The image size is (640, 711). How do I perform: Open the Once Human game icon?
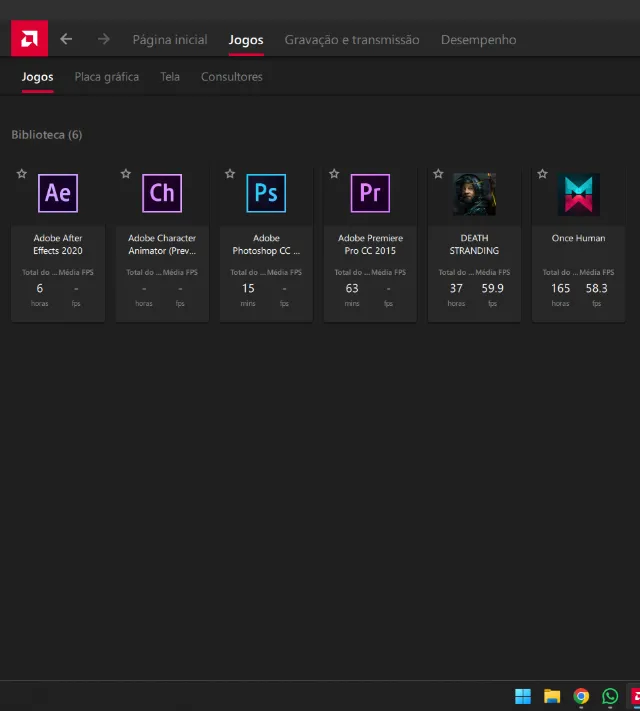(x=579, y=194)
